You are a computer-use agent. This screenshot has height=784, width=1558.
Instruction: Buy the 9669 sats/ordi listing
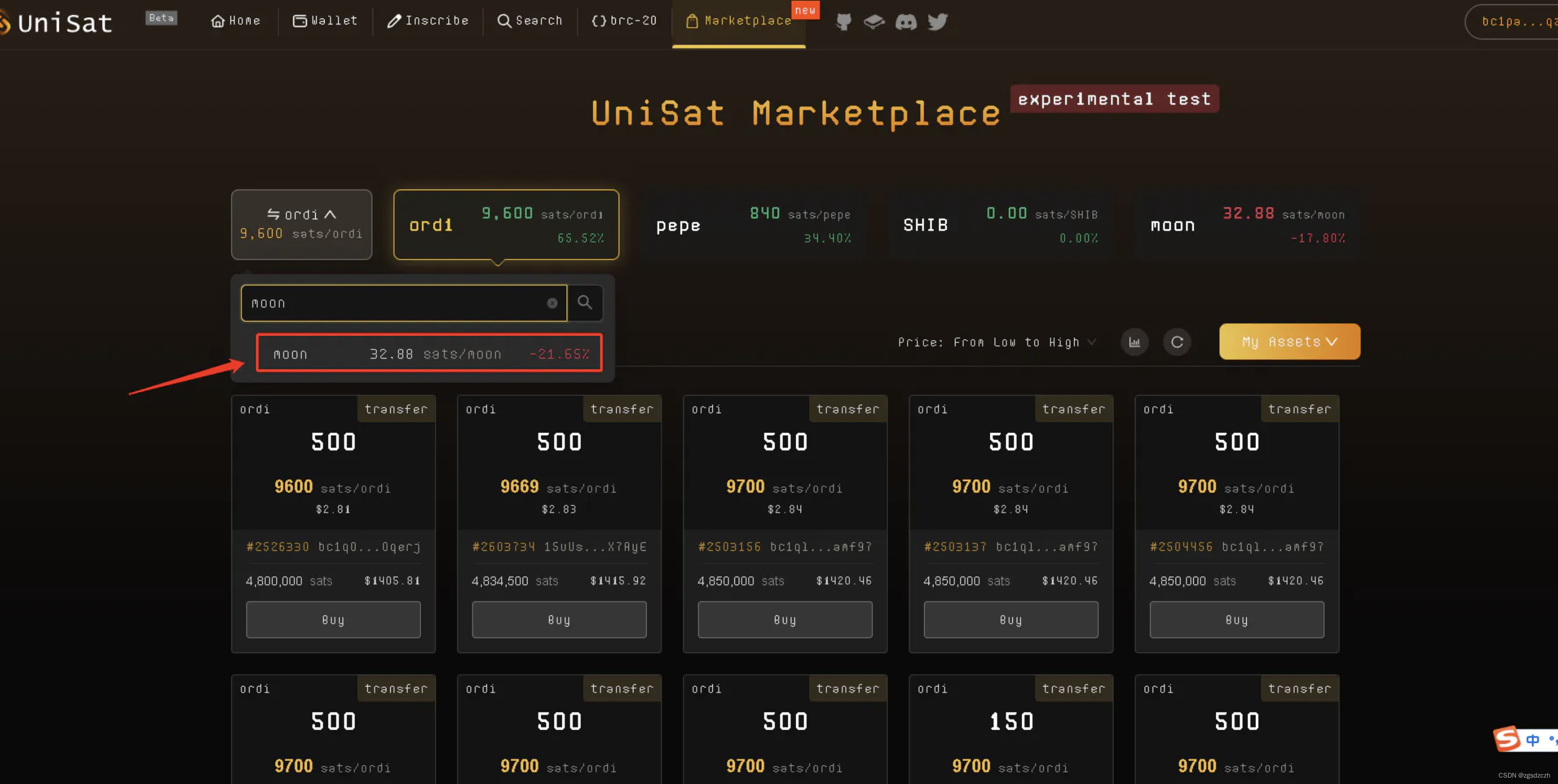coord(559,619)
